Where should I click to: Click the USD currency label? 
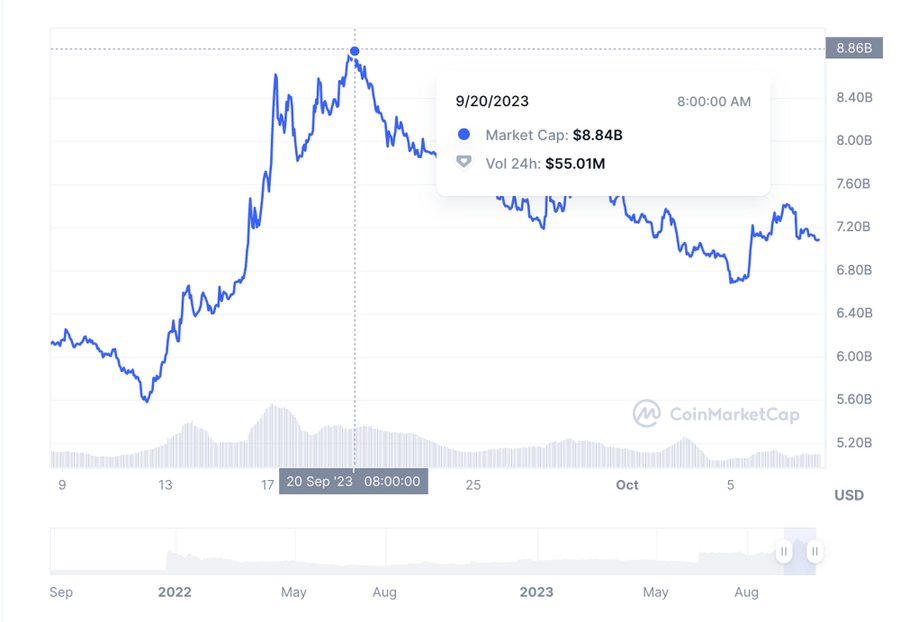[849, 495]
